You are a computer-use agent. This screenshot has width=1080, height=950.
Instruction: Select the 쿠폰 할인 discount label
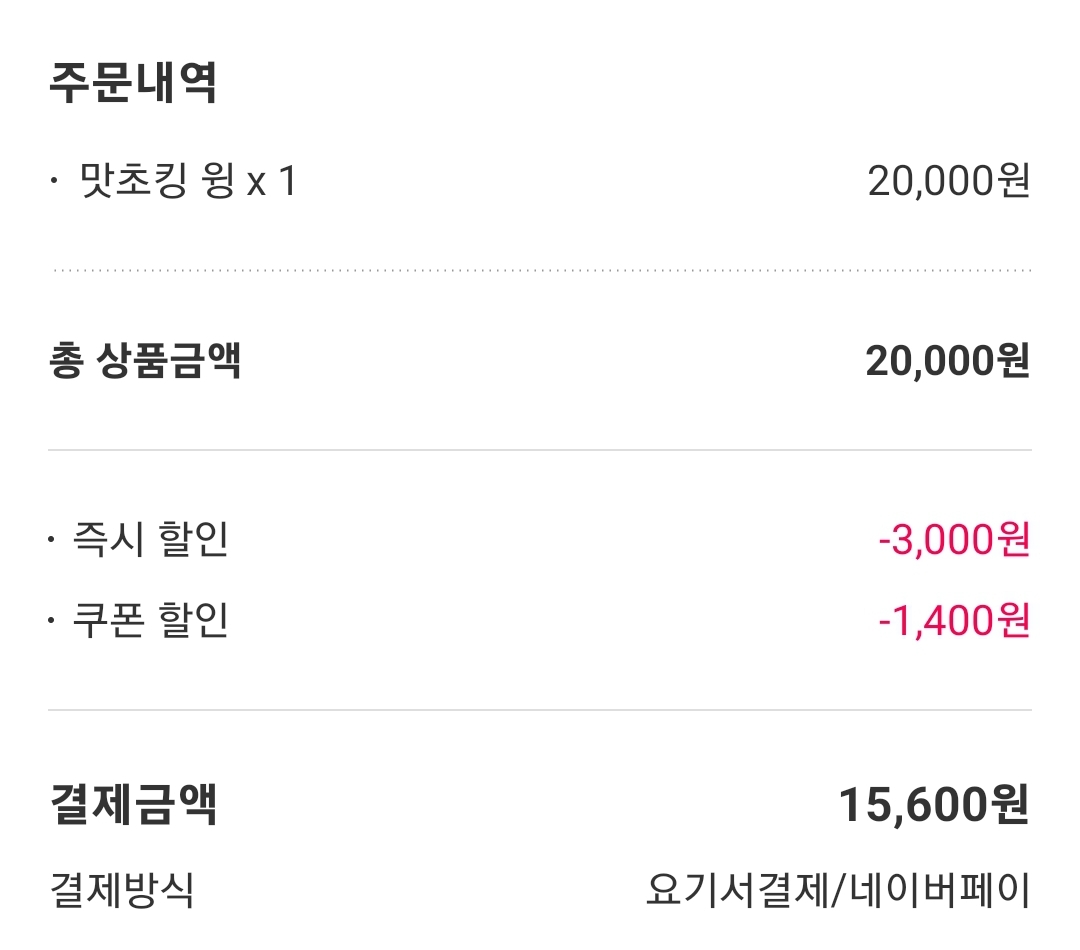click(x=150, y=622)
